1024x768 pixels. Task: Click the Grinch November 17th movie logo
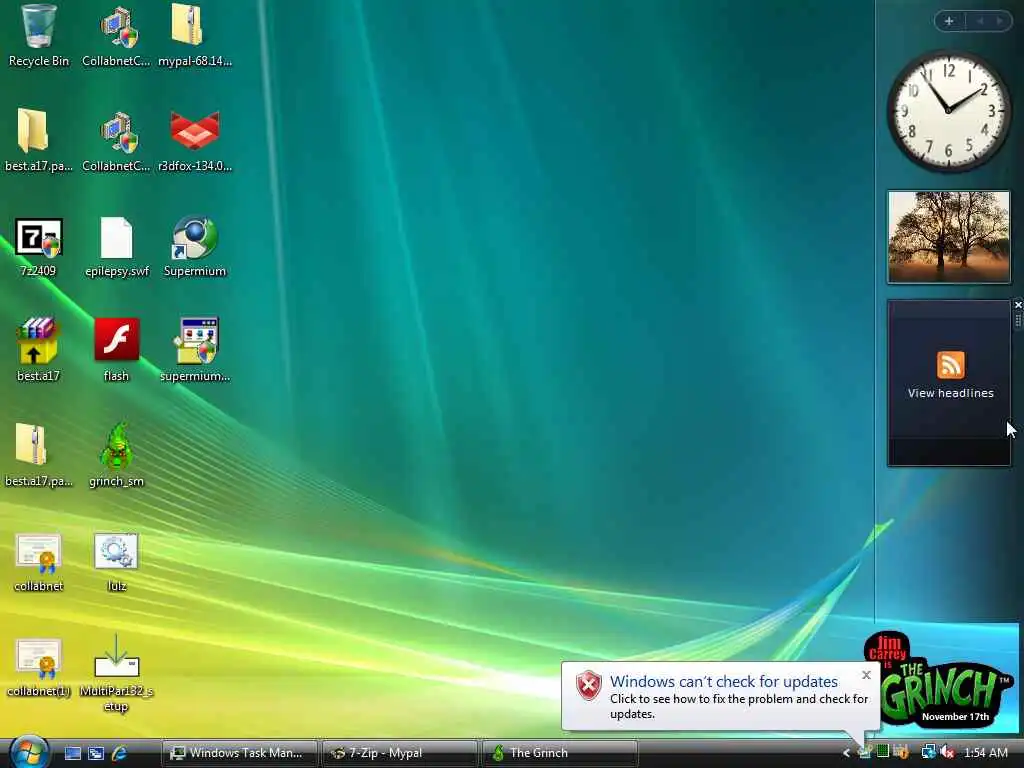[x=937, y=679]
